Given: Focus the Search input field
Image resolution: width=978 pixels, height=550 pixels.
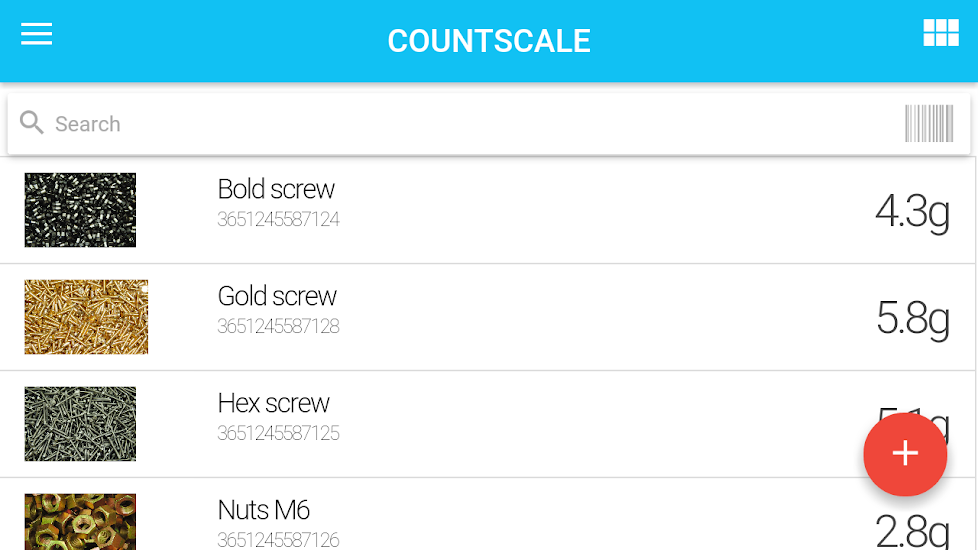Looking at the screenshot, I should tap(450, 124).
